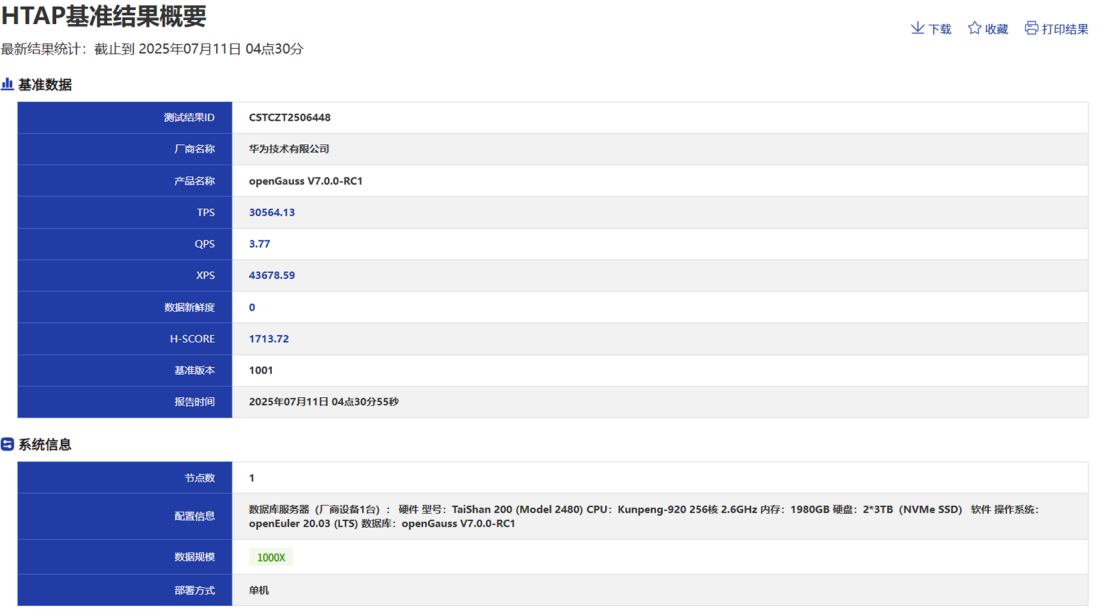Click the download arrow icon
Viewport: 1108px width, 616px height.
pyautogui.click(x=917, y=28)
